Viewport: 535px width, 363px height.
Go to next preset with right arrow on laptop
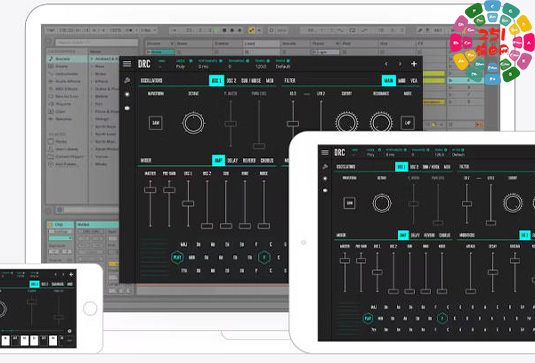[400, 64]
